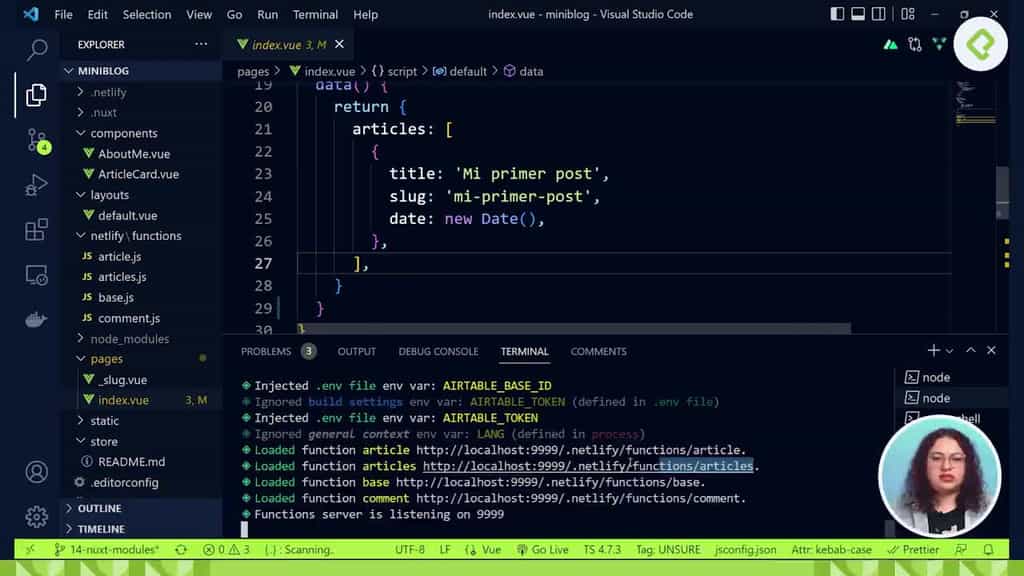1024x576 pixels.
Task: Select the Source Control icon with badge 4
Action: click(34, 140)
